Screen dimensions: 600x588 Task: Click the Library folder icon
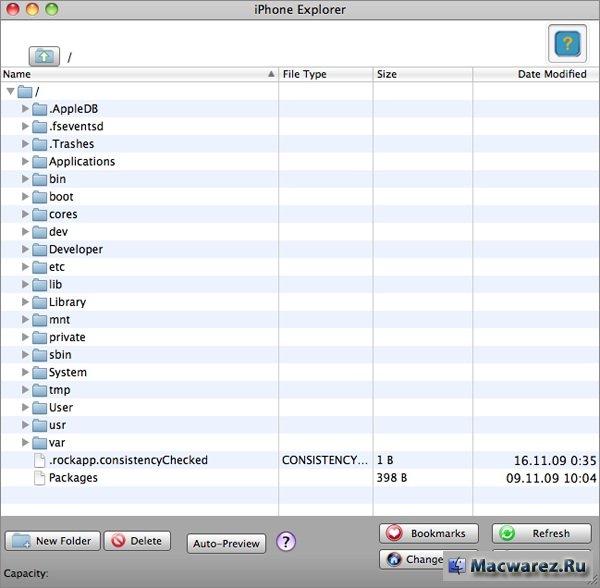click(40, 302)
